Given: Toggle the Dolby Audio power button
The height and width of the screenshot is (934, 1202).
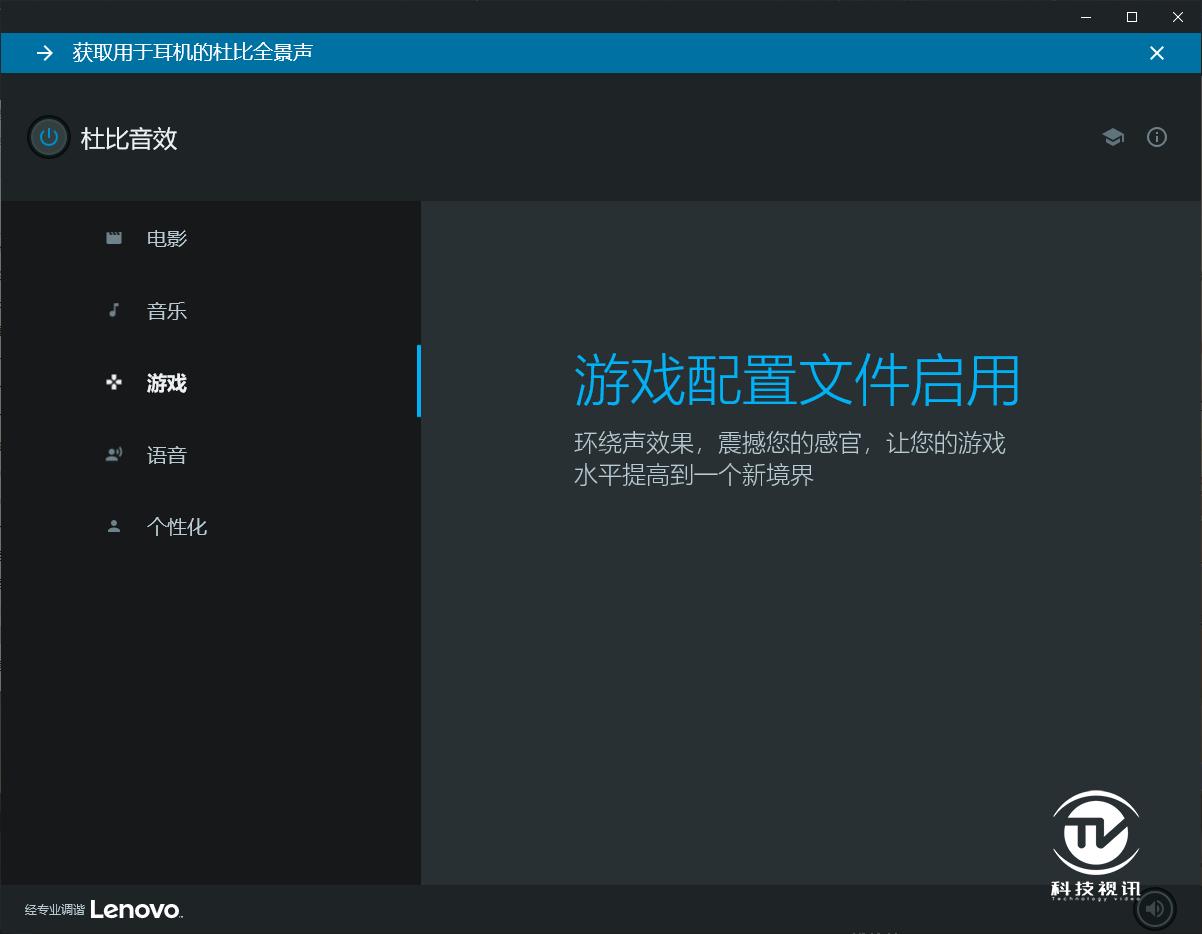Looking at the screenshot, I should tap(48, 137).
